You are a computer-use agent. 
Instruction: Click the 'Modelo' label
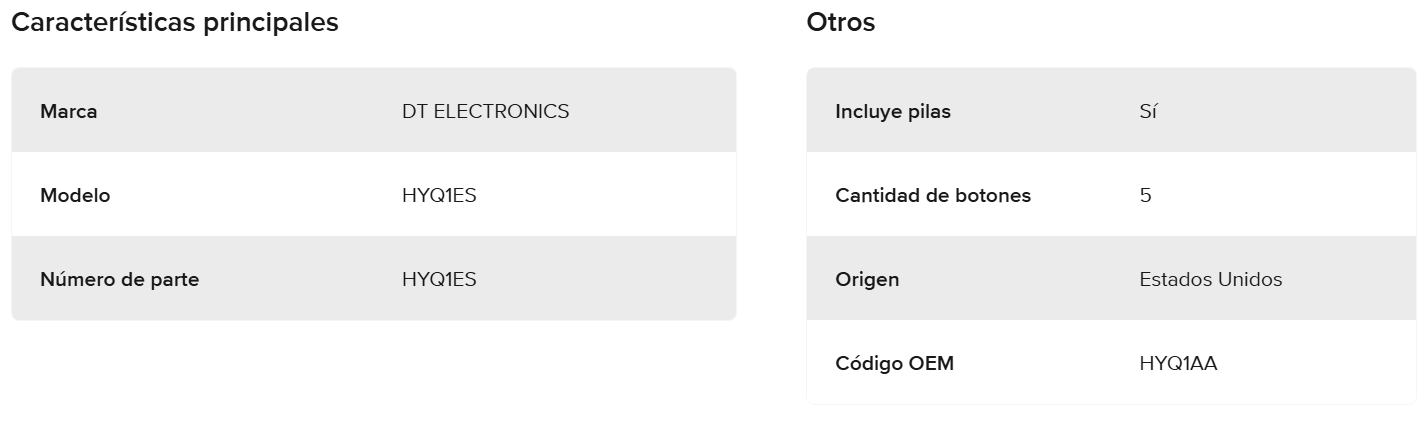tap(75, 195)
